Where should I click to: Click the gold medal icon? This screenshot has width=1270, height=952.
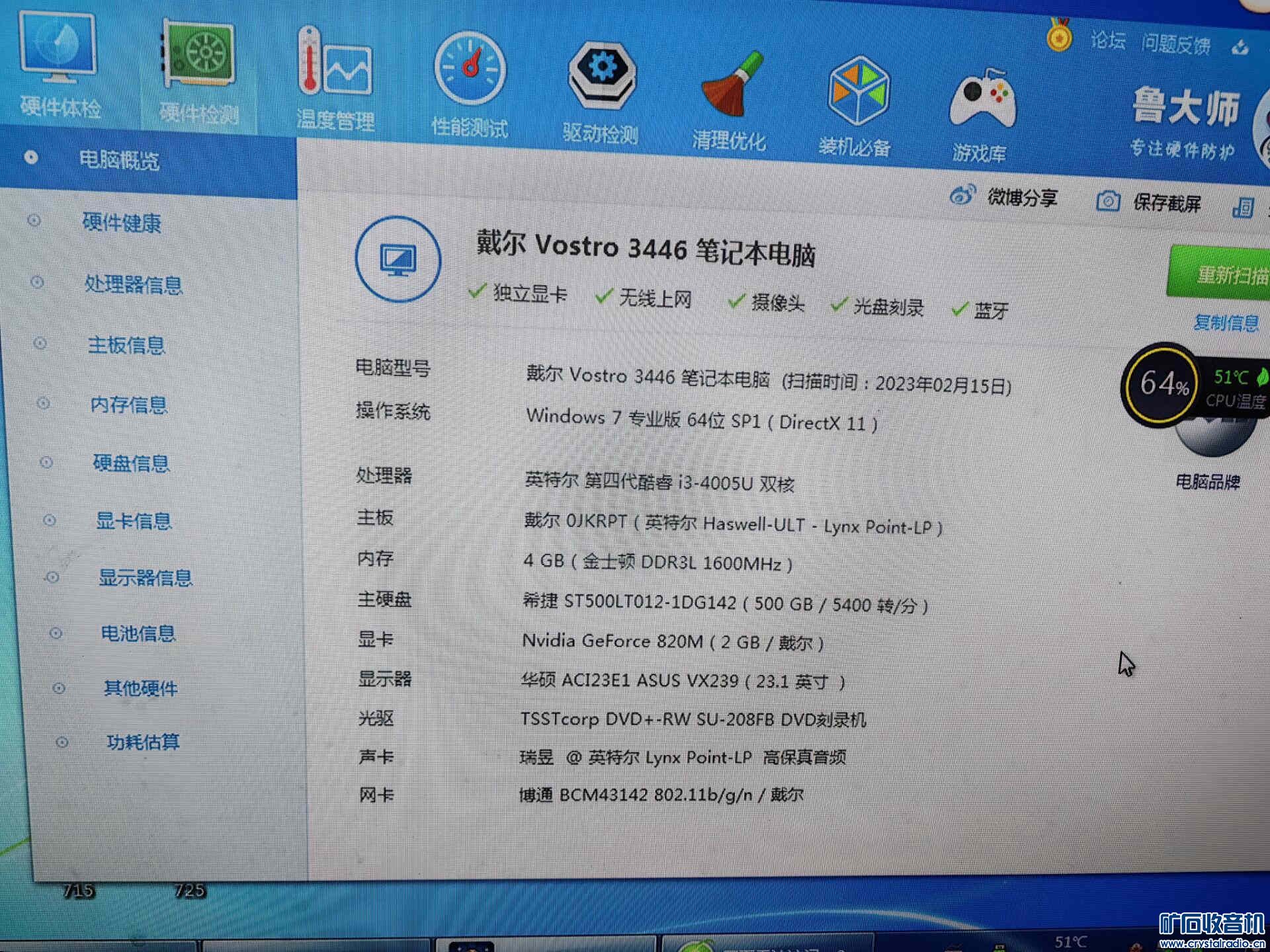click(x=1059, y=35)
